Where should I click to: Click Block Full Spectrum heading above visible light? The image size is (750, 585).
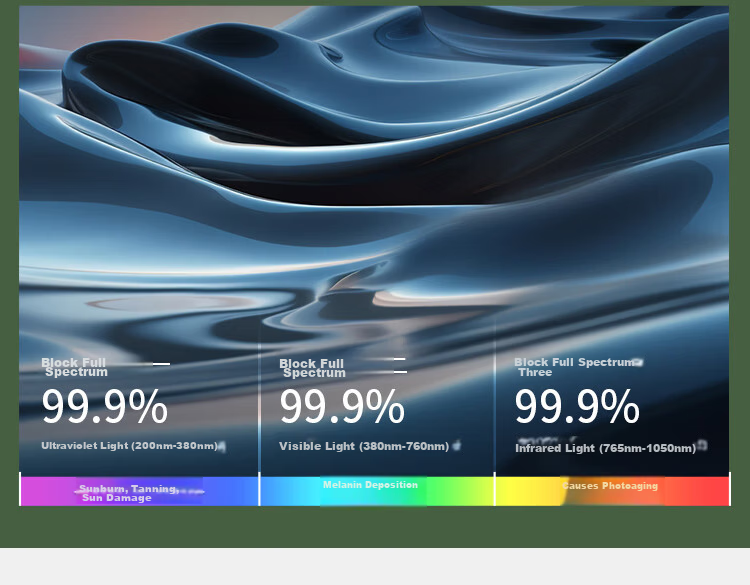(312, 368)
